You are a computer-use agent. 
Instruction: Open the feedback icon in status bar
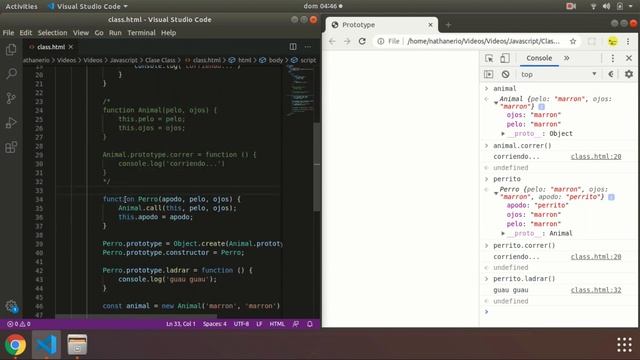[296, 324]
